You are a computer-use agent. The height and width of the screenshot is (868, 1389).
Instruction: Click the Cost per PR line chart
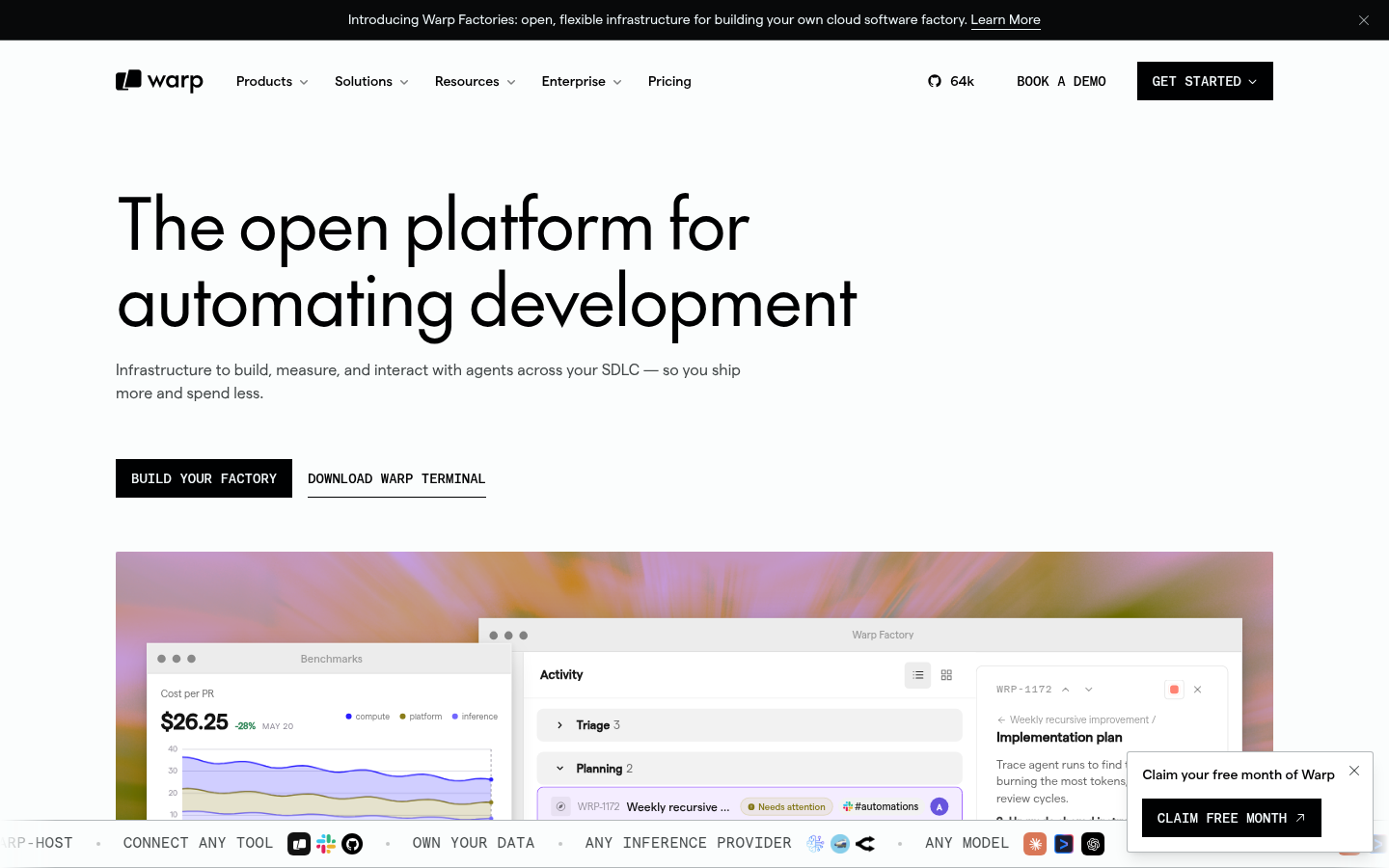[x=330, y=781]
